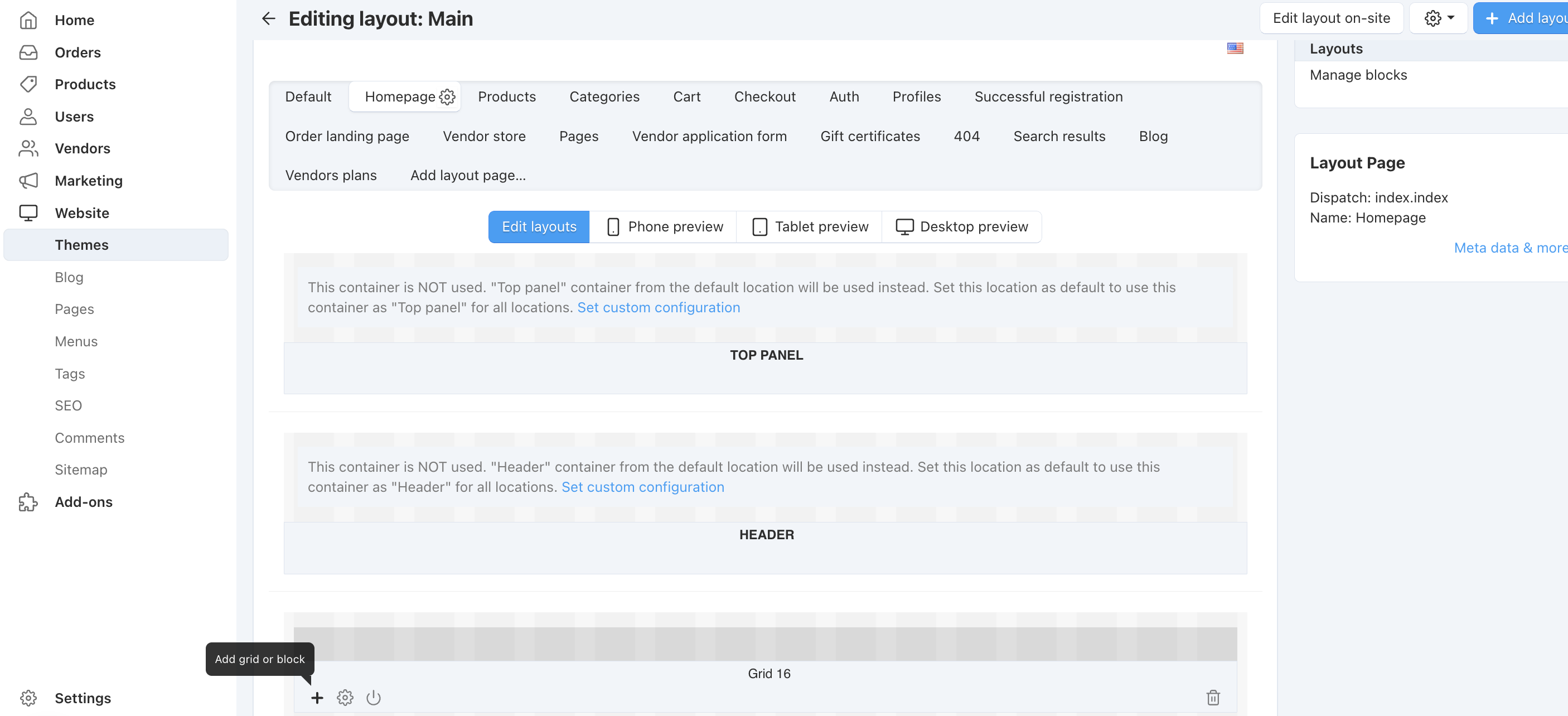Open the Vendors plans tab
Viewport: 1568px width, 716px height.
pyautogui.click(x=331, y=175)
